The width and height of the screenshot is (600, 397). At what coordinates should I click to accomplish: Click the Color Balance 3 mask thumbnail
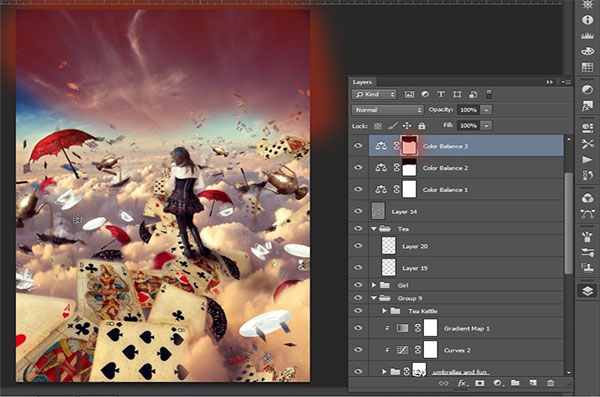(409, 145)
